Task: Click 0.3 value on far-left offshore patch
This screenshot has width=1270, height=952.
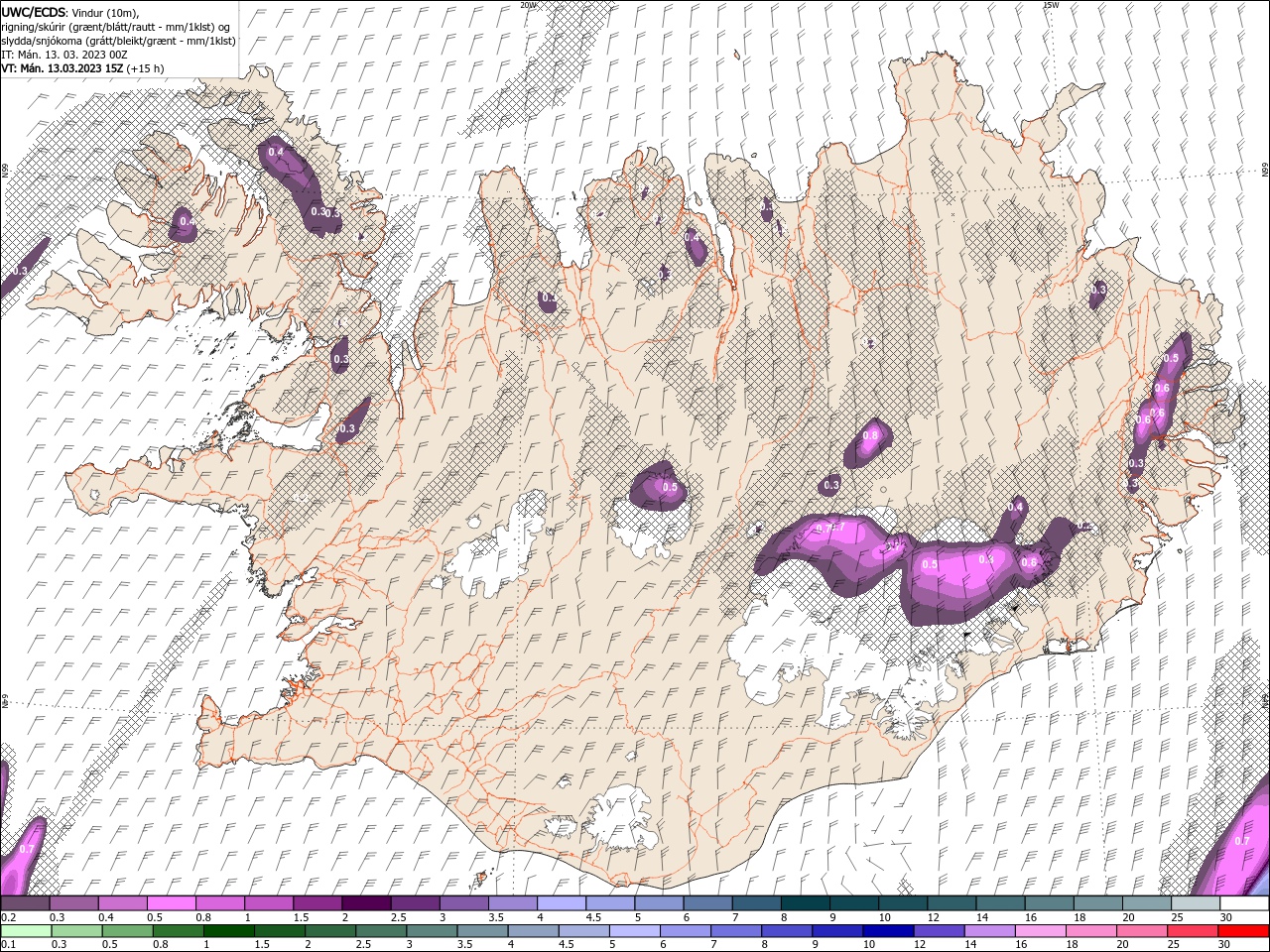Action: (20, 271)
